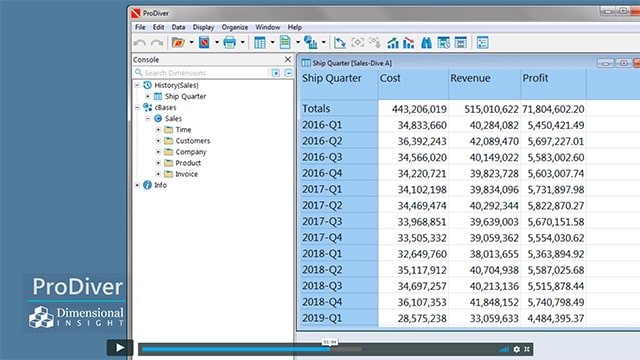Click the column layout table icon
The height and width of the screenshot is (360, 640).
click(461, 42)
